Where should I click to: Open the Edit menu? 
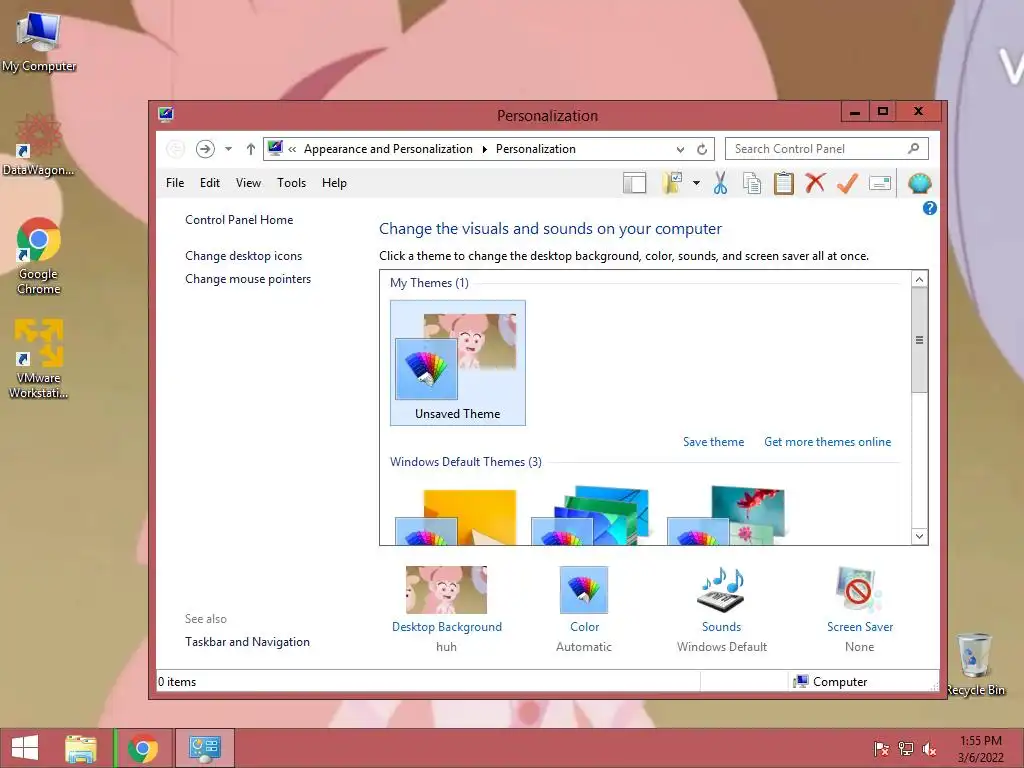tap(210, 183)
